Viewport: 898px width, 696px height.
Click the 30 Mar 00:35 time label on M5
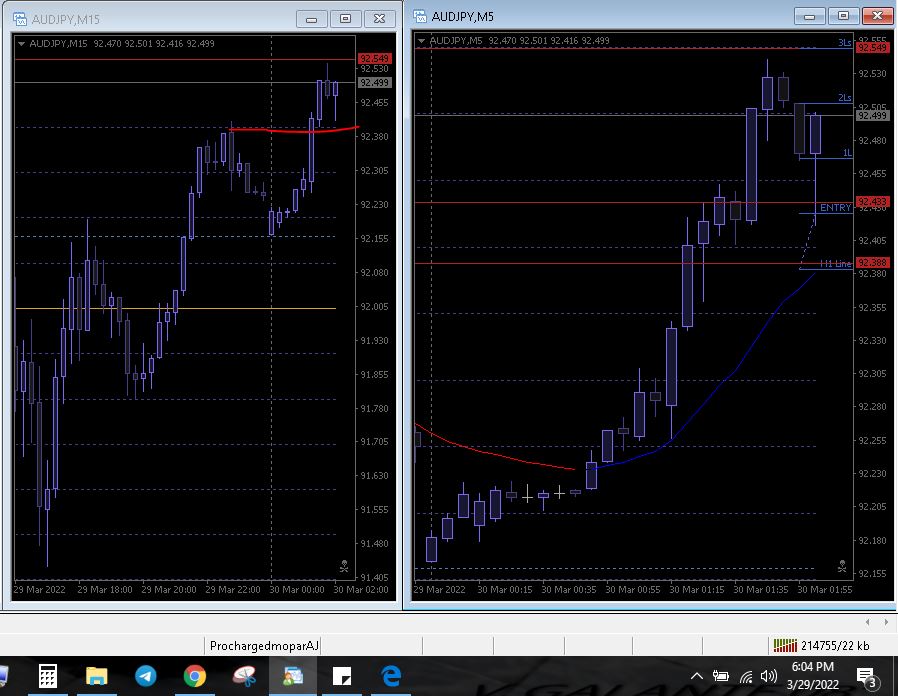pyautogui.click(x=569, y=589)
